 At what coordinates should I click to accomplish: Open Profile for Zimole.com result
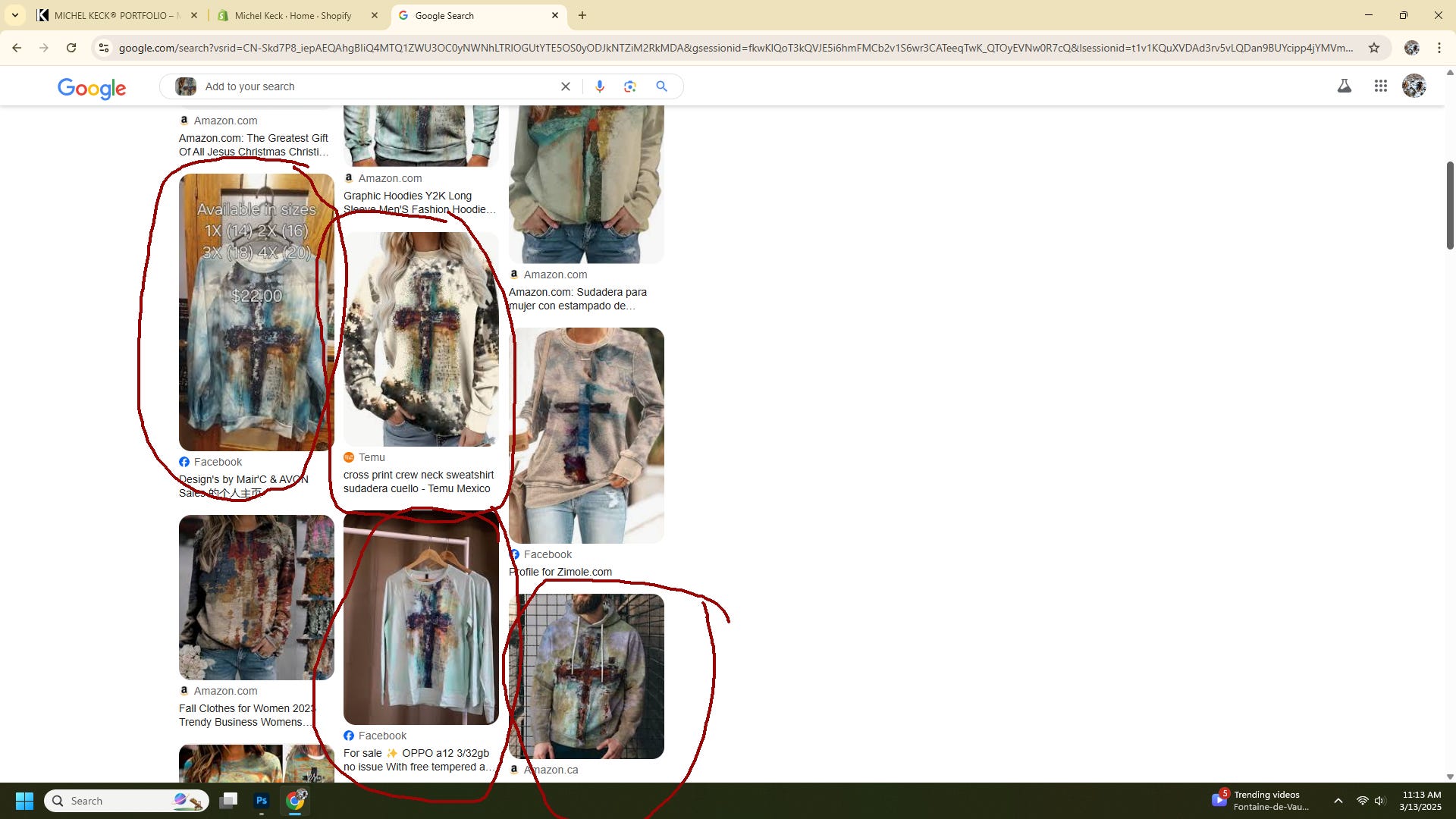tap(560, 572)
